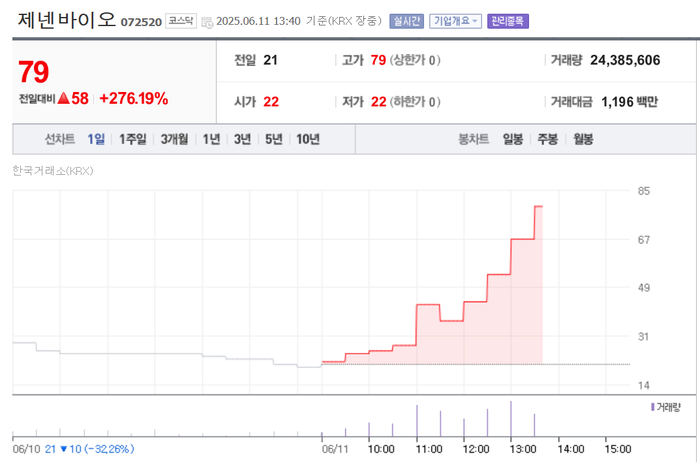Select the 5년 line chart tab

coord(274,139)
